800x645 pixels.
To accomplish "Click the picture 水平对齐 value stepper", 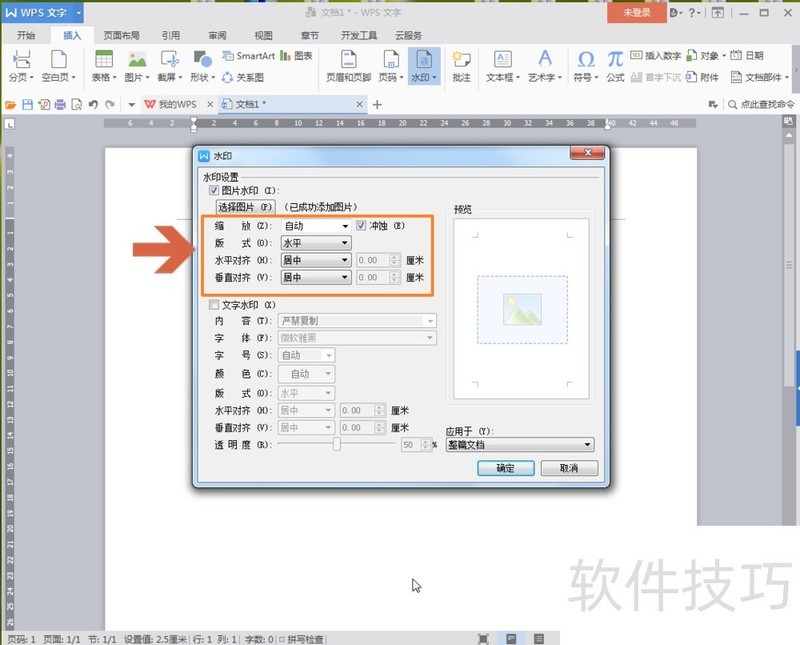I will 394,260.
